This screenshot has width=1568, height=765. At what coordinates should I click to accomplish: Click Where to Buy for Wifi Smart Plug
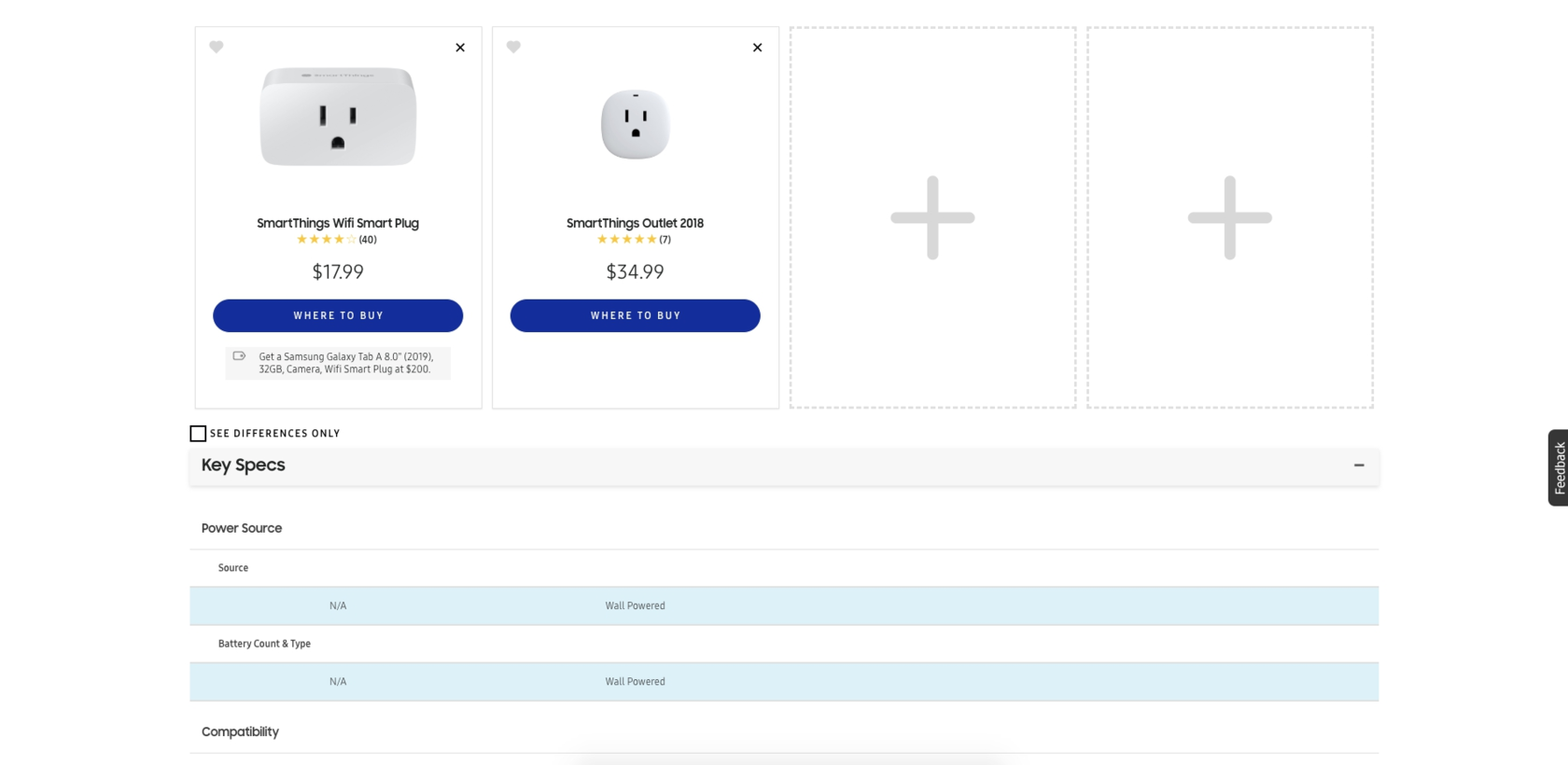click(x=338, y=315)
